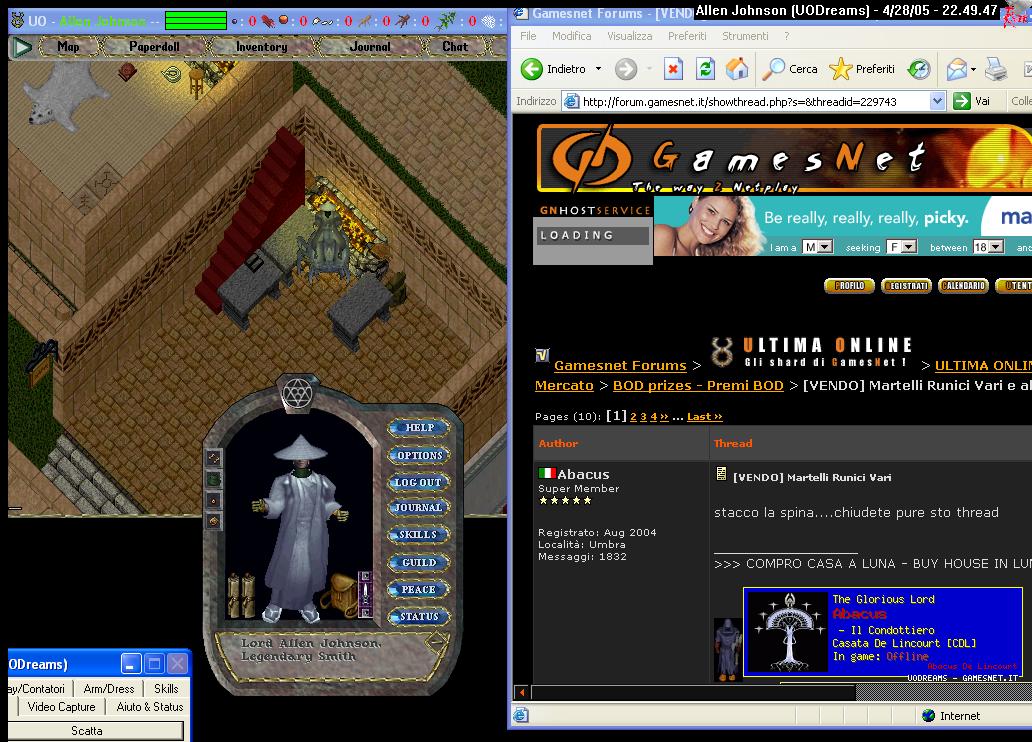The height and width of the screenshot is (742, 1032).
Task: Toggle the PEACE war mode button
Action: tap(419, 590)
